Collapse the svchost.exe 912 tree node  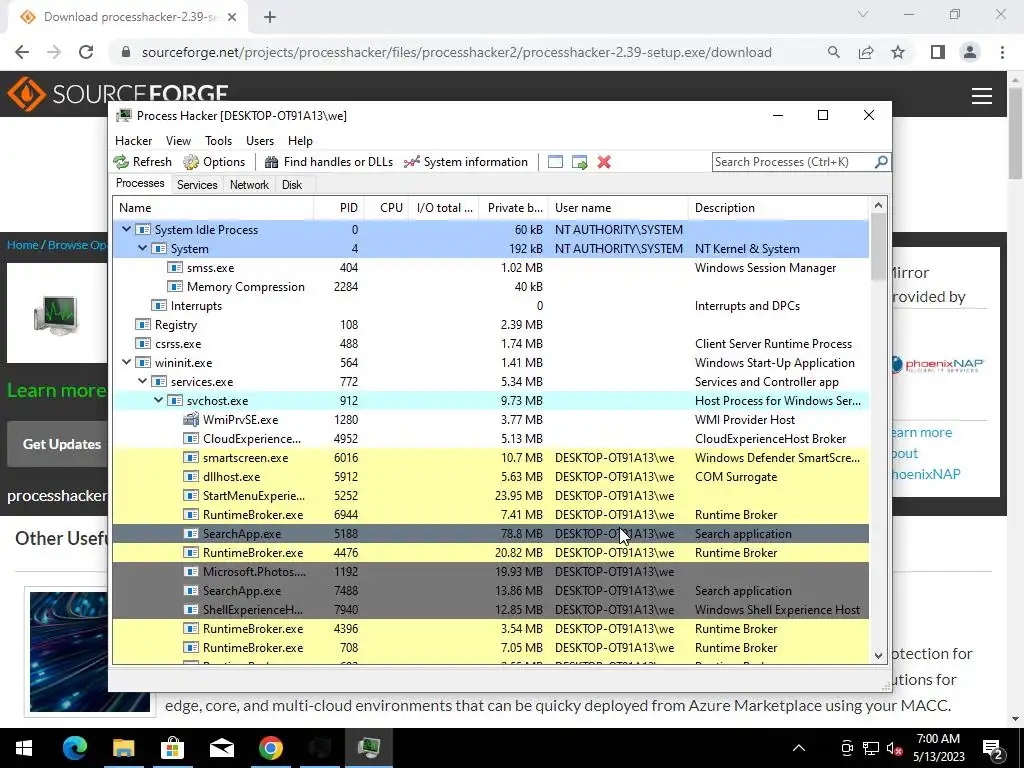[x=159, y=400]
